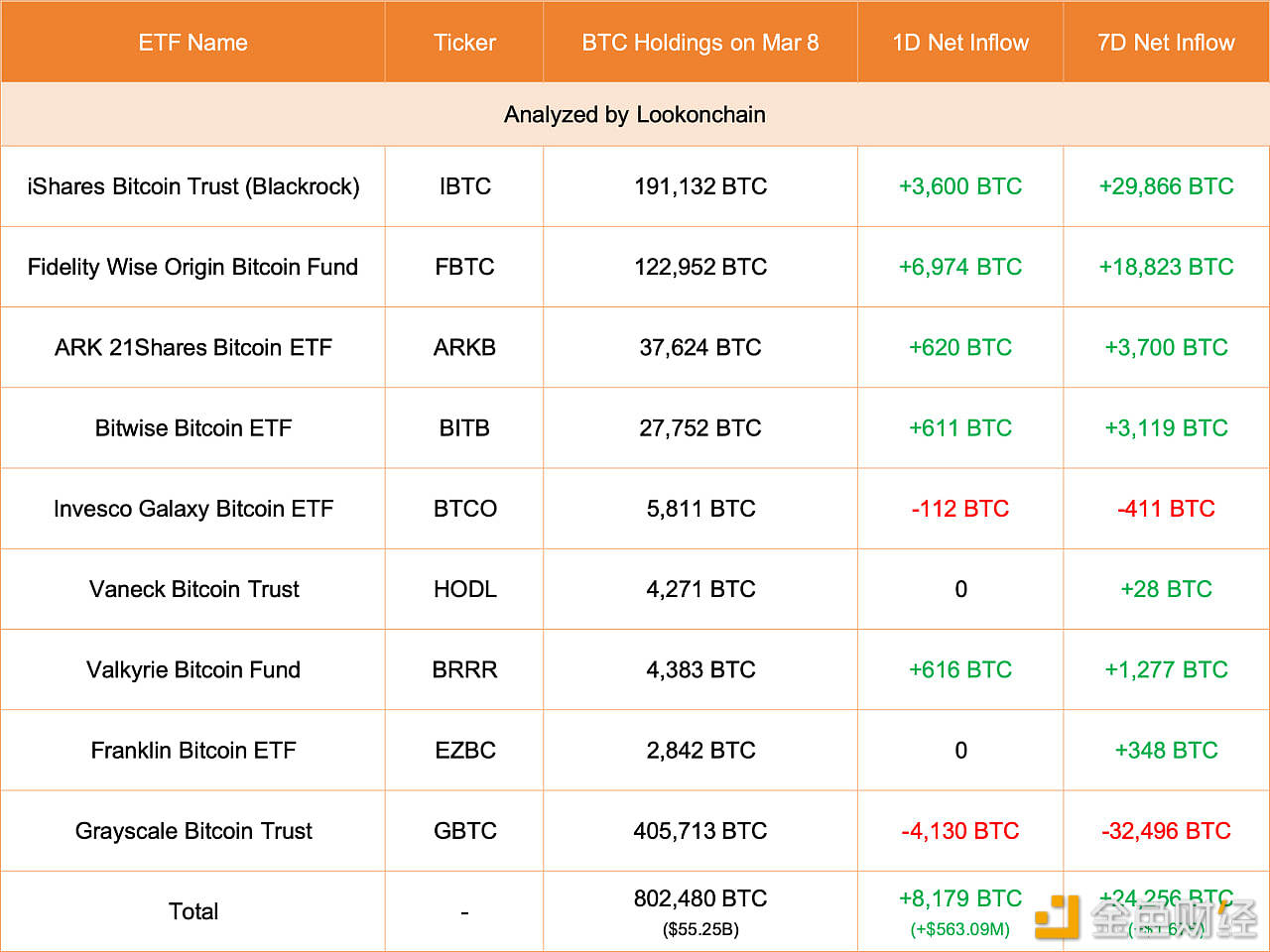Click the +348 BTC 7D inflow value

(x=1166, y=750)
